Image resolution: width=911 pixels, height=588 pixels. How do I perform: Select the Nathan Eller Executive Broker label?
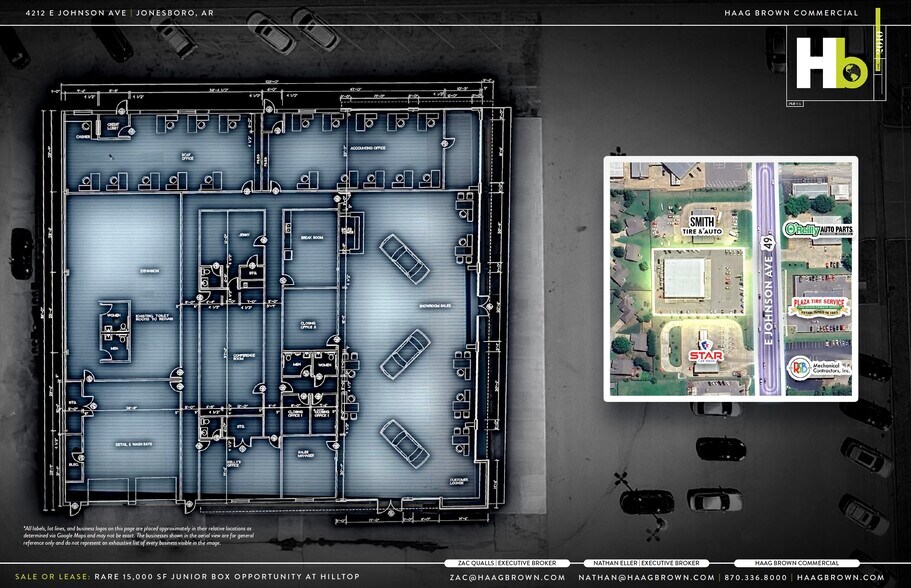click(x=646, y=563)
